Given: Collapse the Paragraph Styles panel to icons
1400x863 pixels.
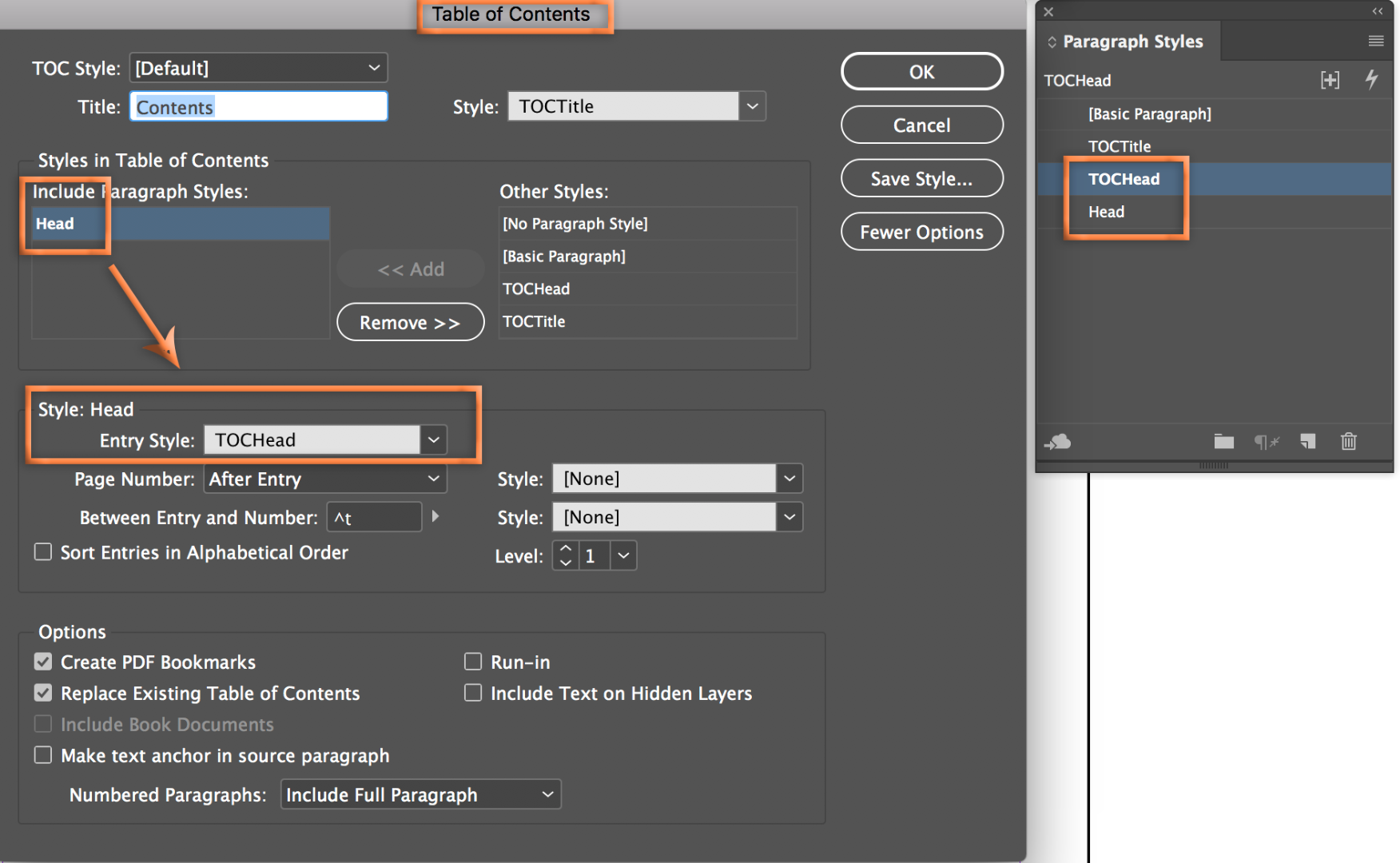Looking at the screenshot, I should click(x=1377, y=11).
